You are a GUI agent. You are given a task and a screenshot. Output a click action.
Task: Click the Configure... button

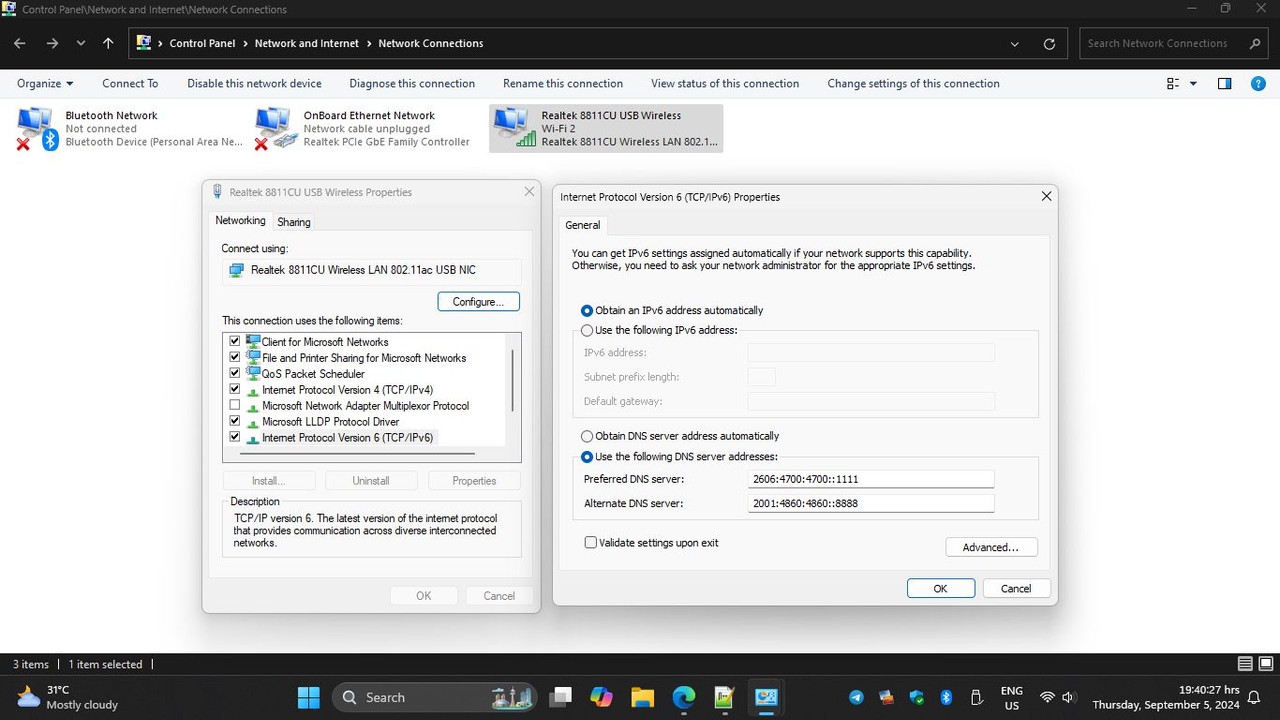[x=478, y=301]
